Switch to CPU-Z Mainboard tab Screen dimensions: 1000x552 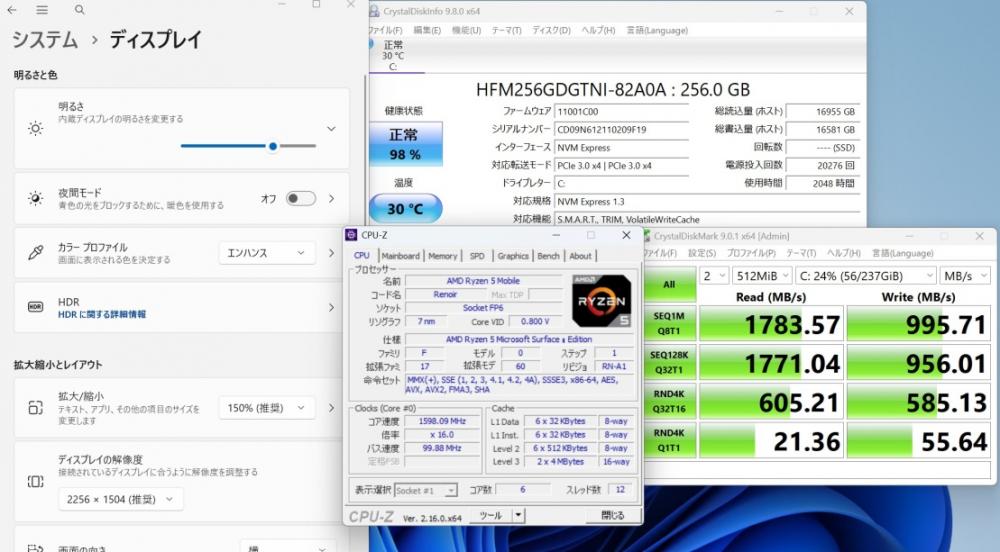(x=401, y=256)
